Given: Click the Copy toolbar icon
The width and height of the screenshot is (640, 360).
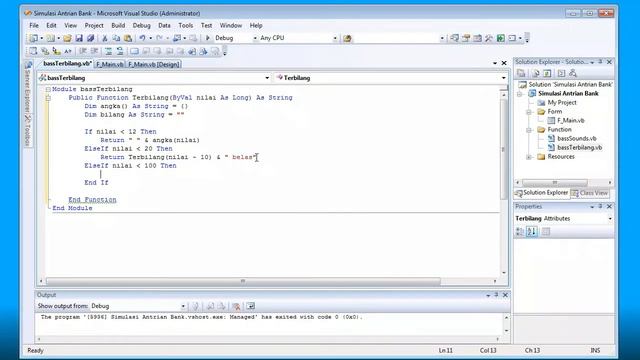Looking at the screenshot, I should (116, 38).
